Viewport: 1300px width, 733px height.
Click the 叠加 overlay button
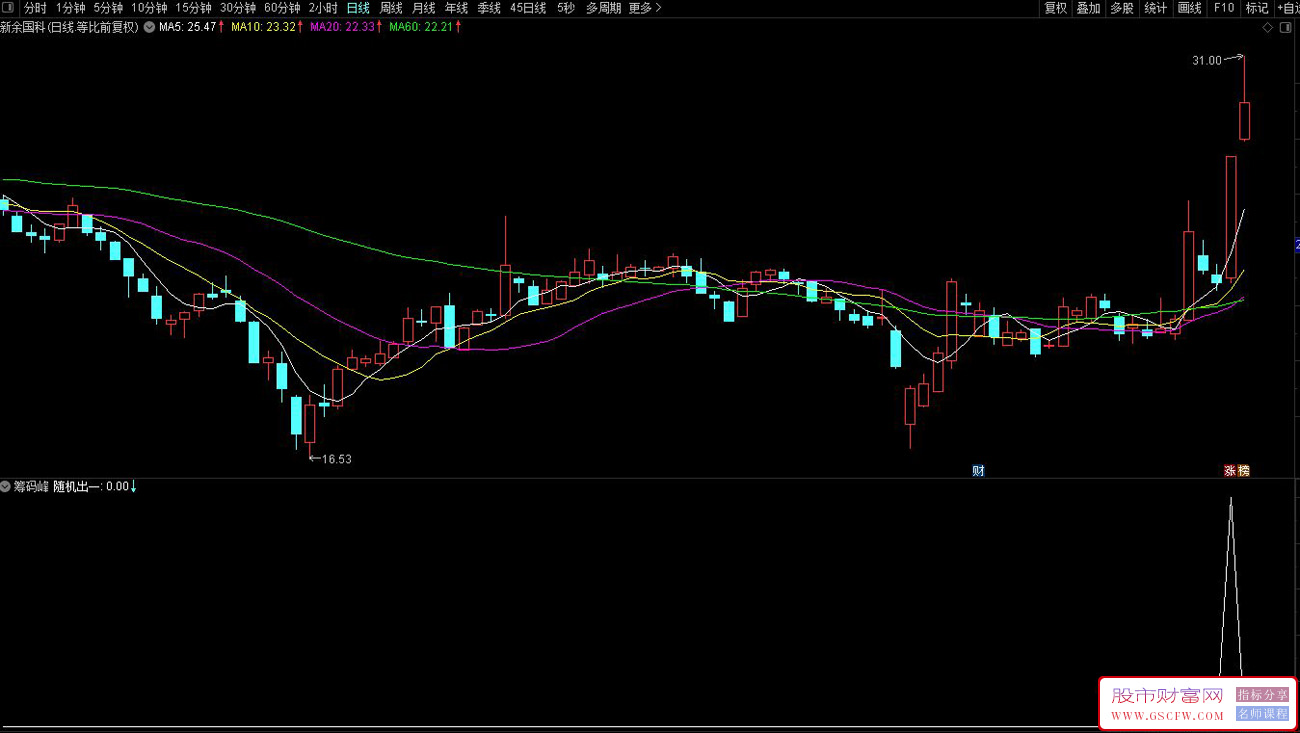click(x=1088, y=8)
